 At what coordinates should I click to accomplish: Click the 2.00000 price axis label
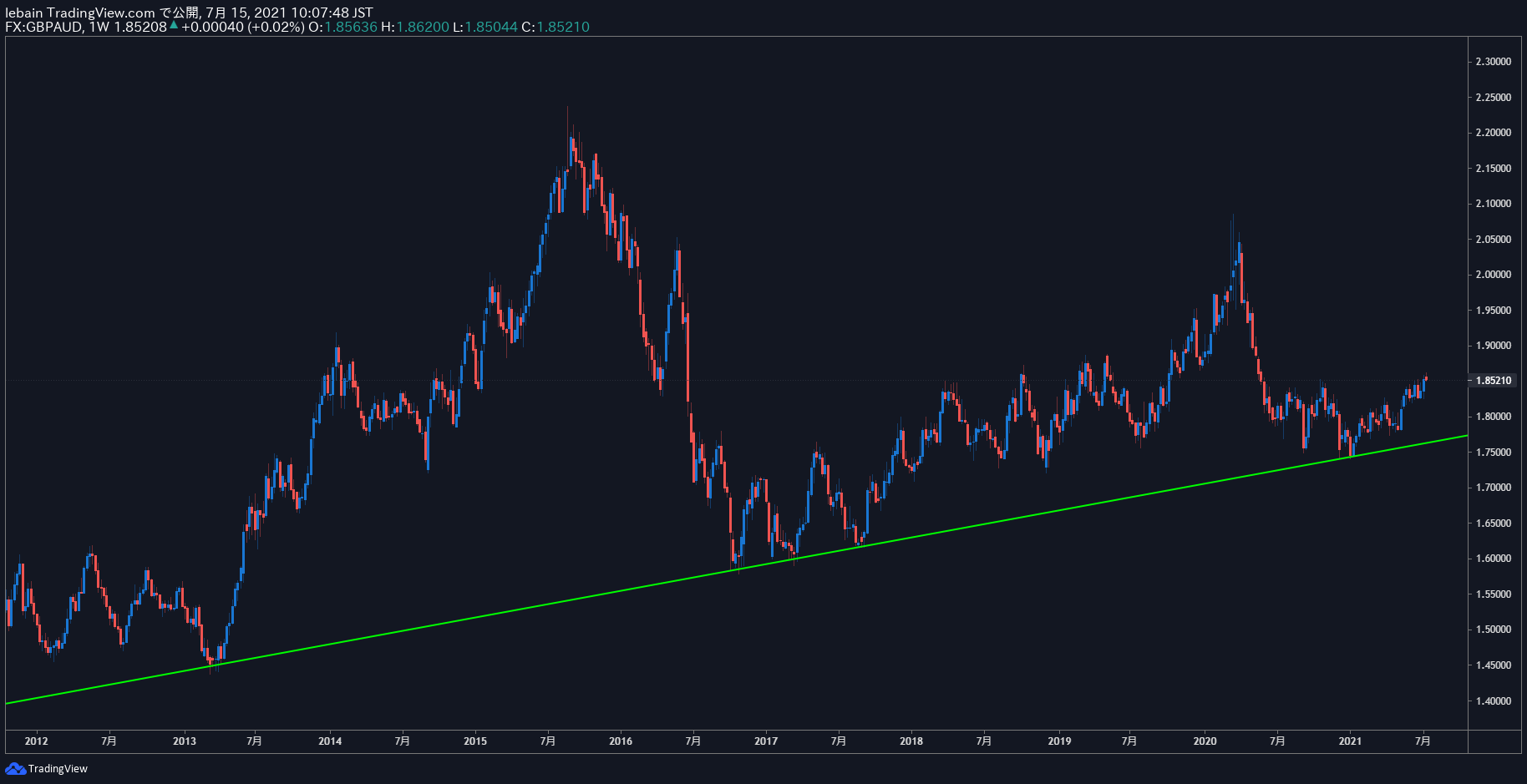click(1494, 275)
